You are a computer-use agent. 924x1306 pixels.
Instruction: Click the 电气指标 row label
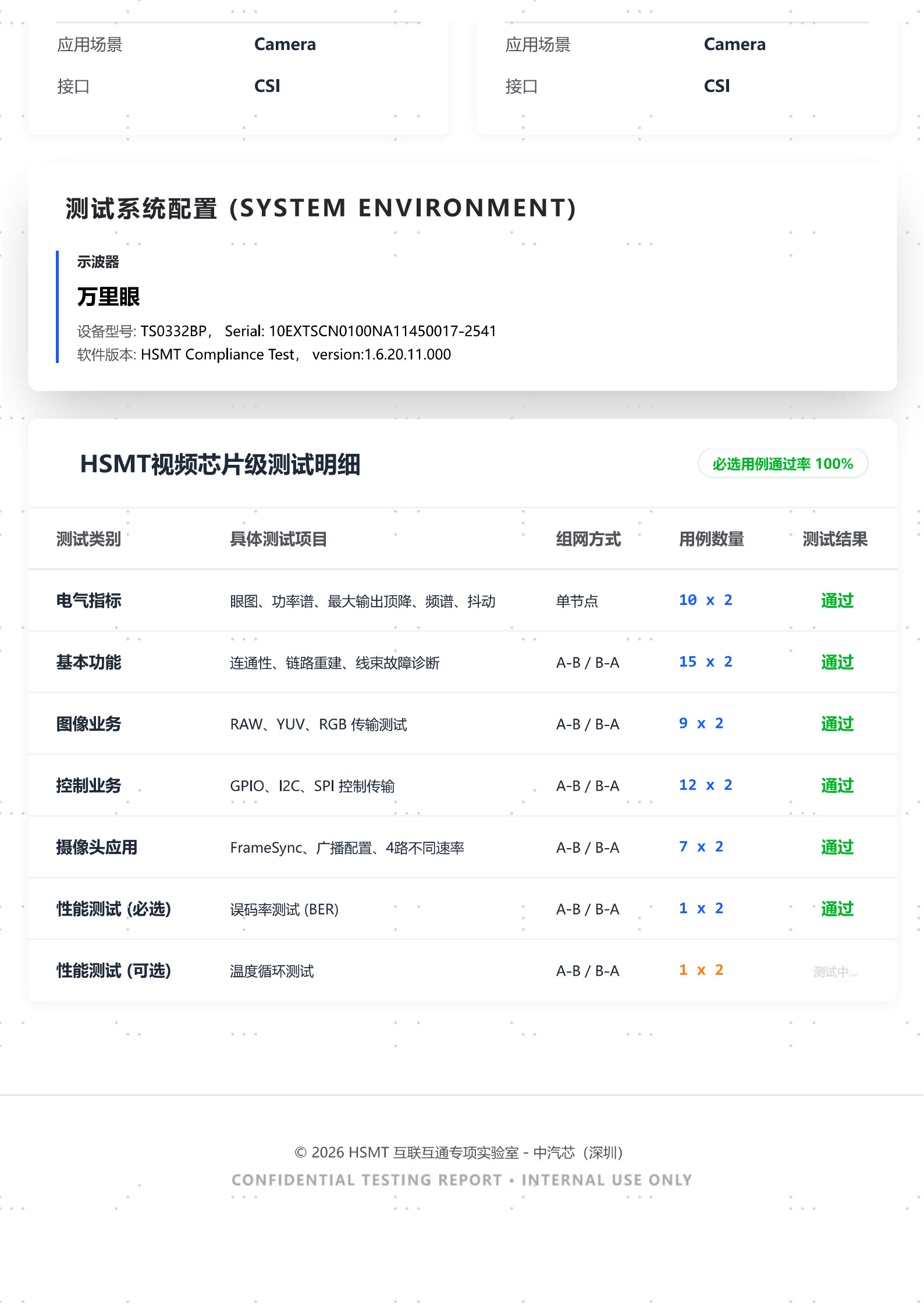(88, 600)
